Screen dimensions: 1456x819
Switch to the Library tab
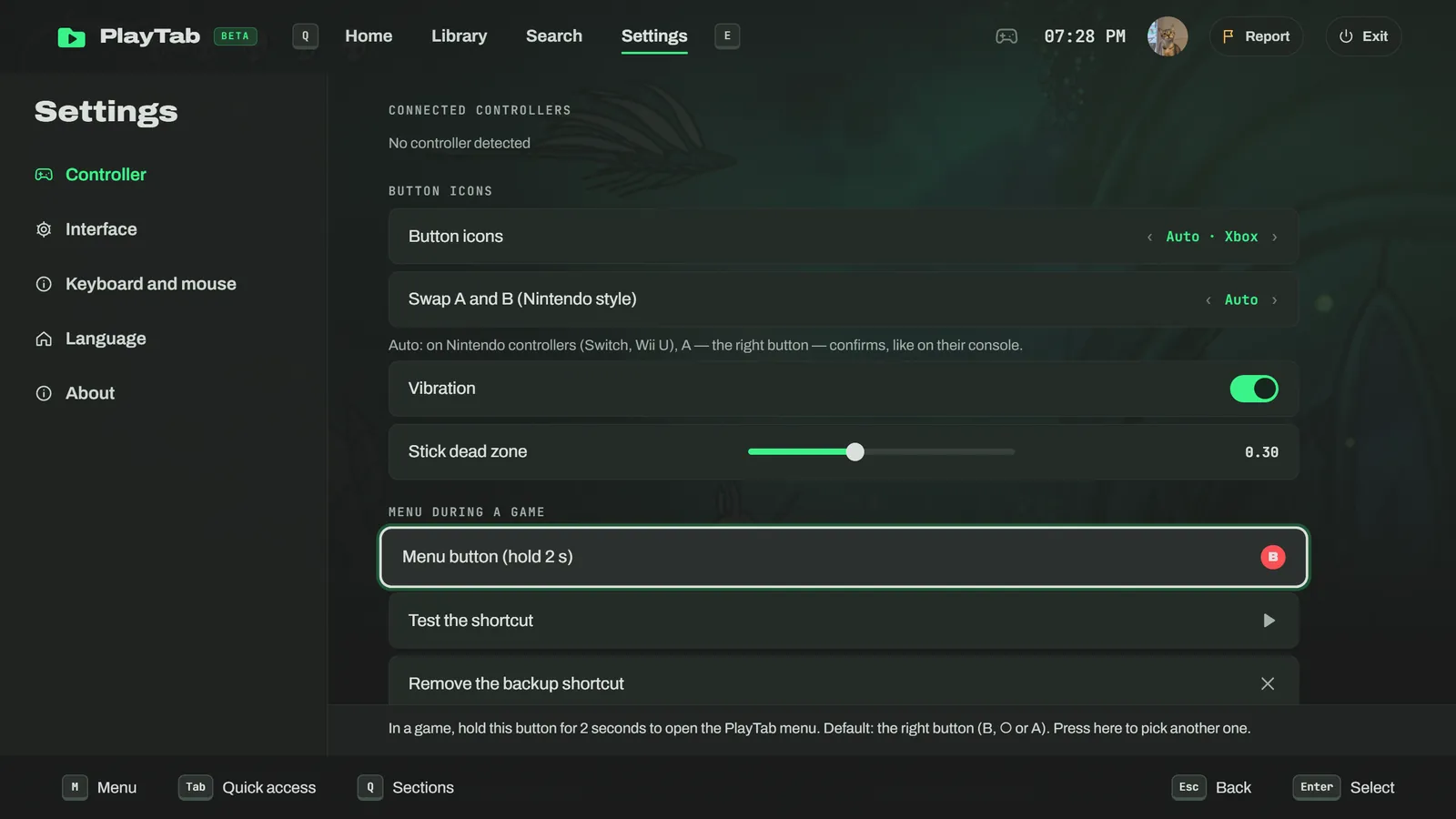(460, 36)
